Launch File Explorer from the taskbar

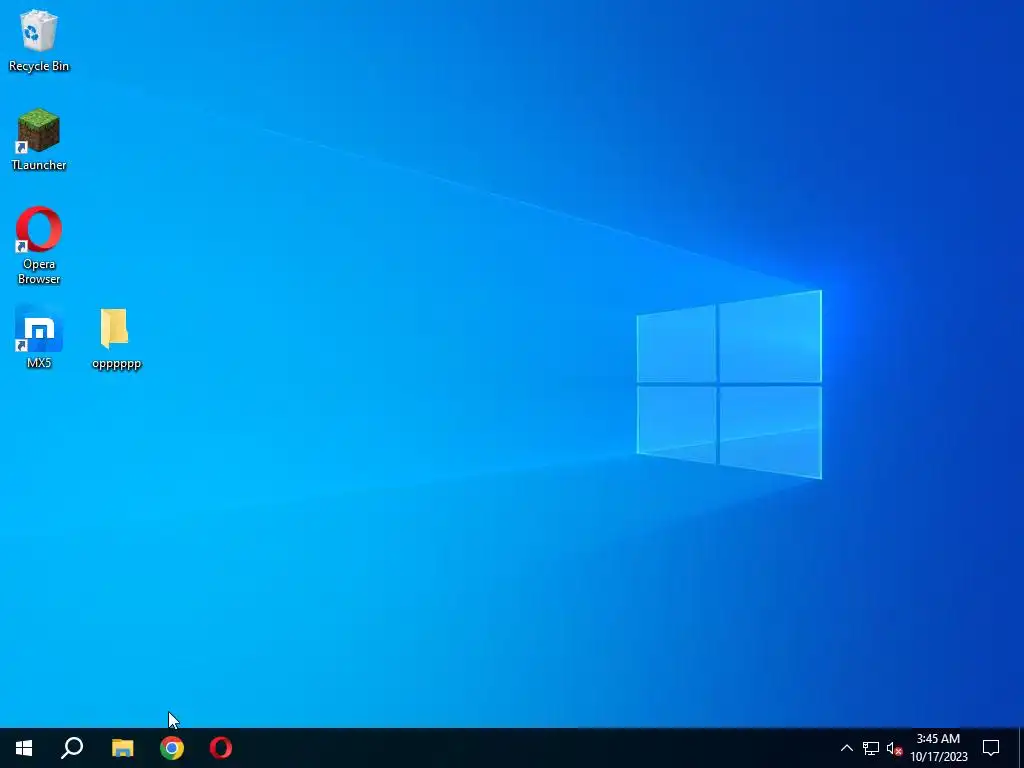point(122,748)
